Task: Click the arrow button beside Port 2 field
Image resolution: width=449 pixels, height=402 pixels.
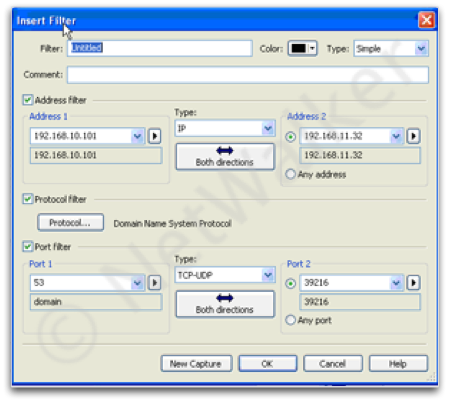Action: [413, 283]
